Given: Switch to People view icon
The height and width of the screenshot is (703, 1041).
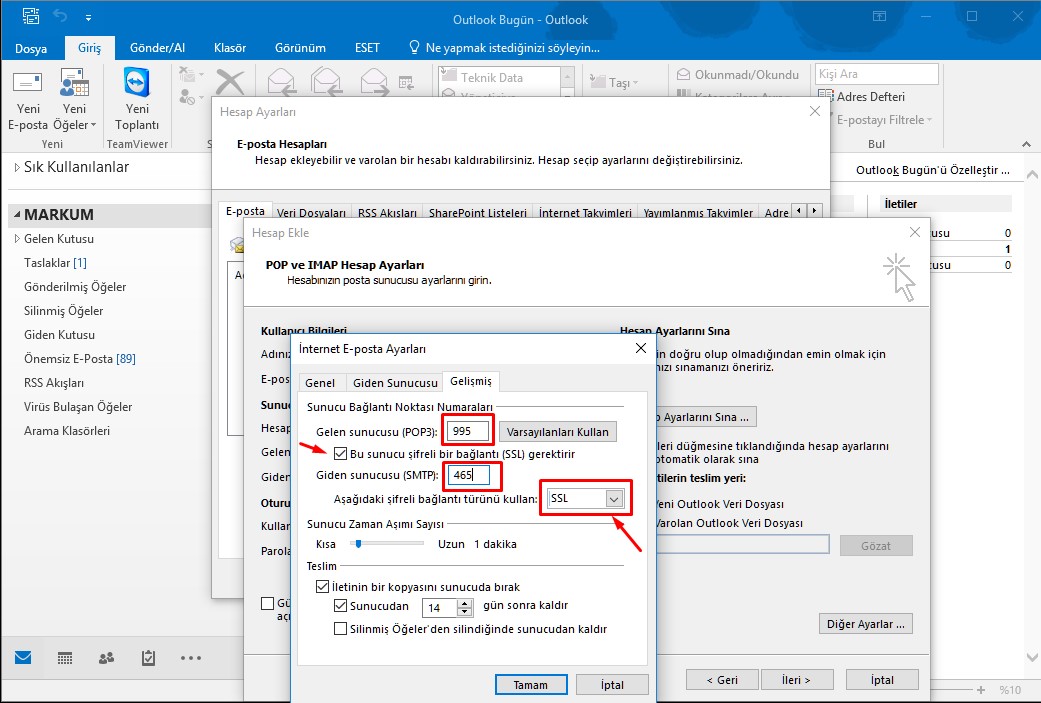Looking at the screenshot, I should point(106,658).
